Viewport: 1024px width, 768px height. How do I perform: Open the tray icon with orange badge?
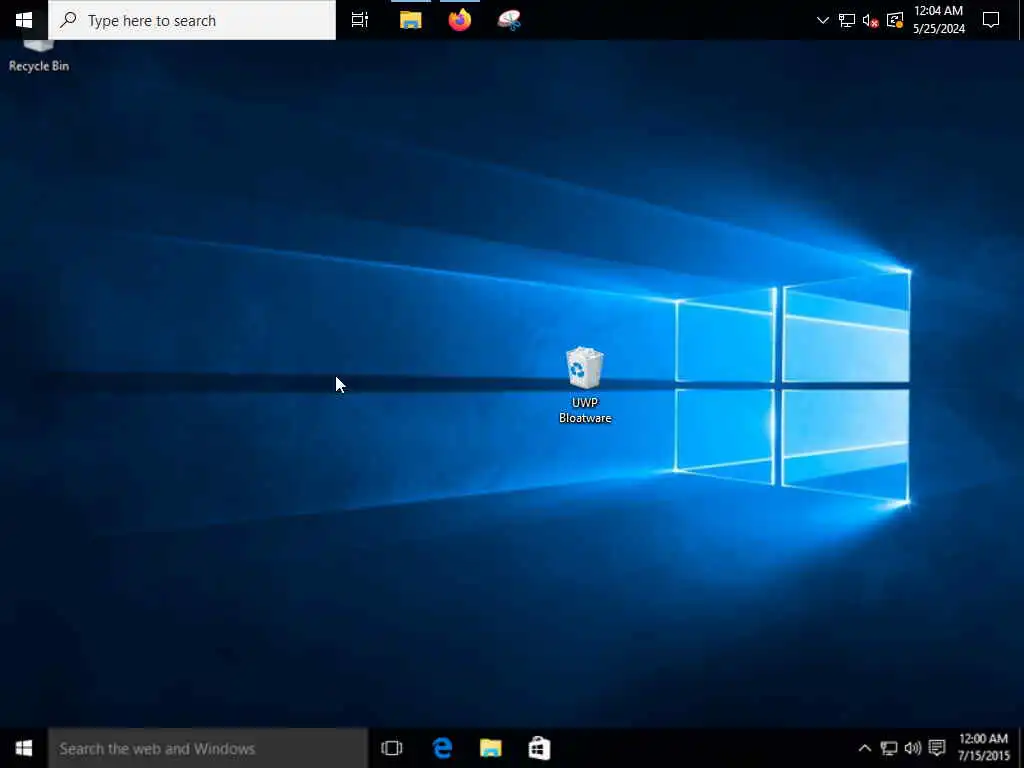895,20
